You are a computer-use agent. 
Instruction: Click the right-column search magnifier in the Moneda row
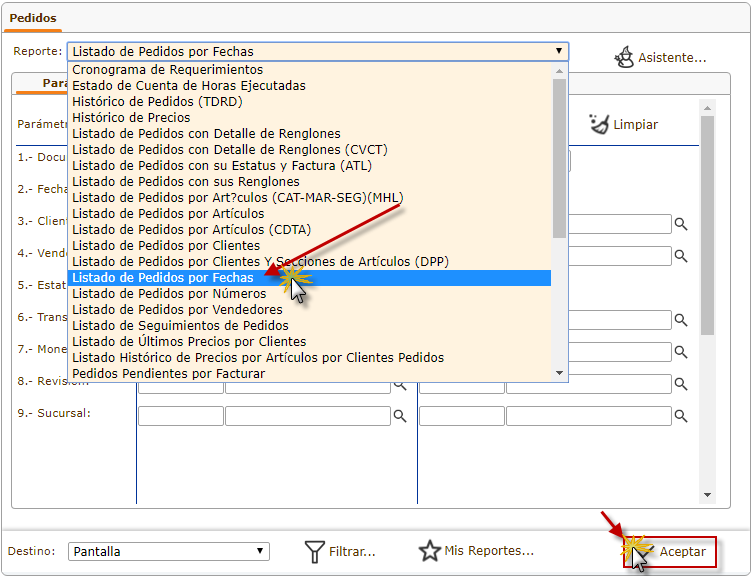click(681, 352)
